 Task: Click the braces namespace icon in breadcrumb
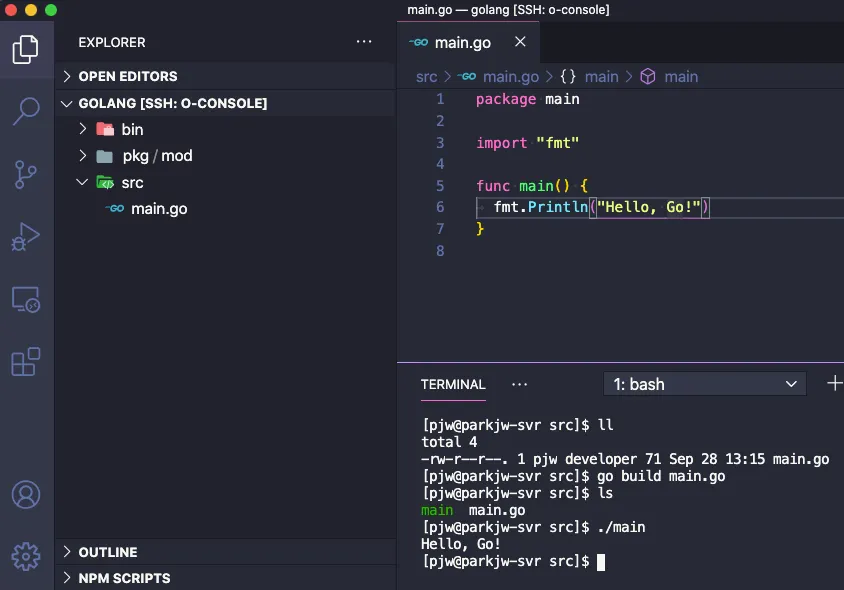(568, 76)
